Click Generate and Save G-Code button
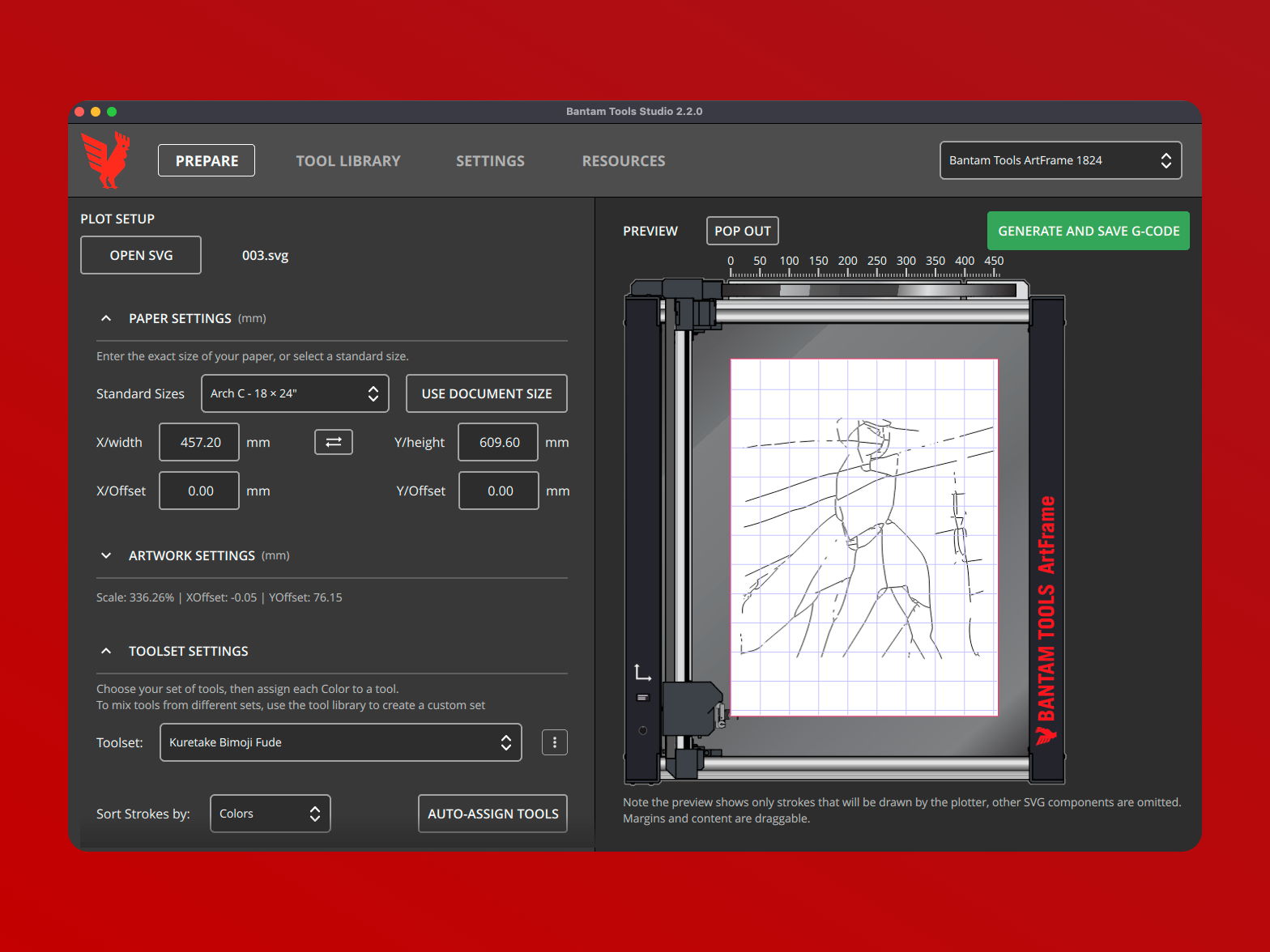Screen dimensions: 1270x952 (x=1088, y=232)
